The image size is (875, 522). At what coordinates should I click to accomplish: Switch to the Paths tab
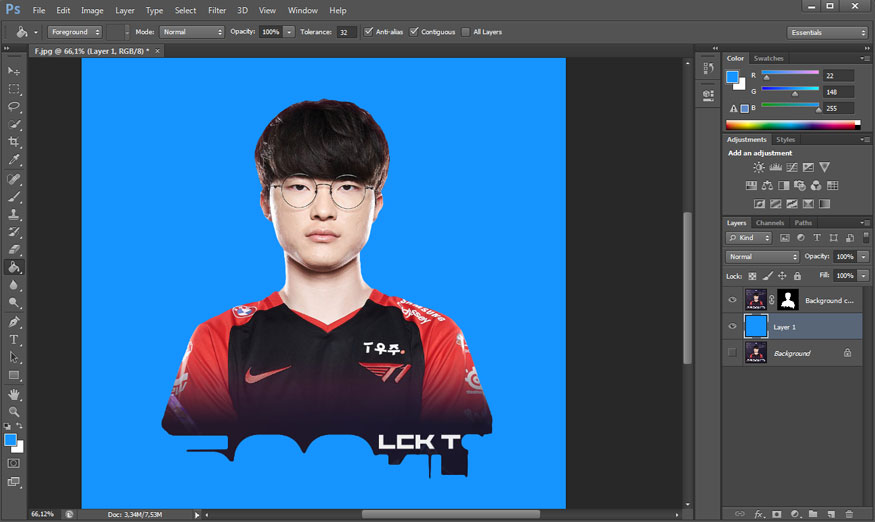coord(803,223)
